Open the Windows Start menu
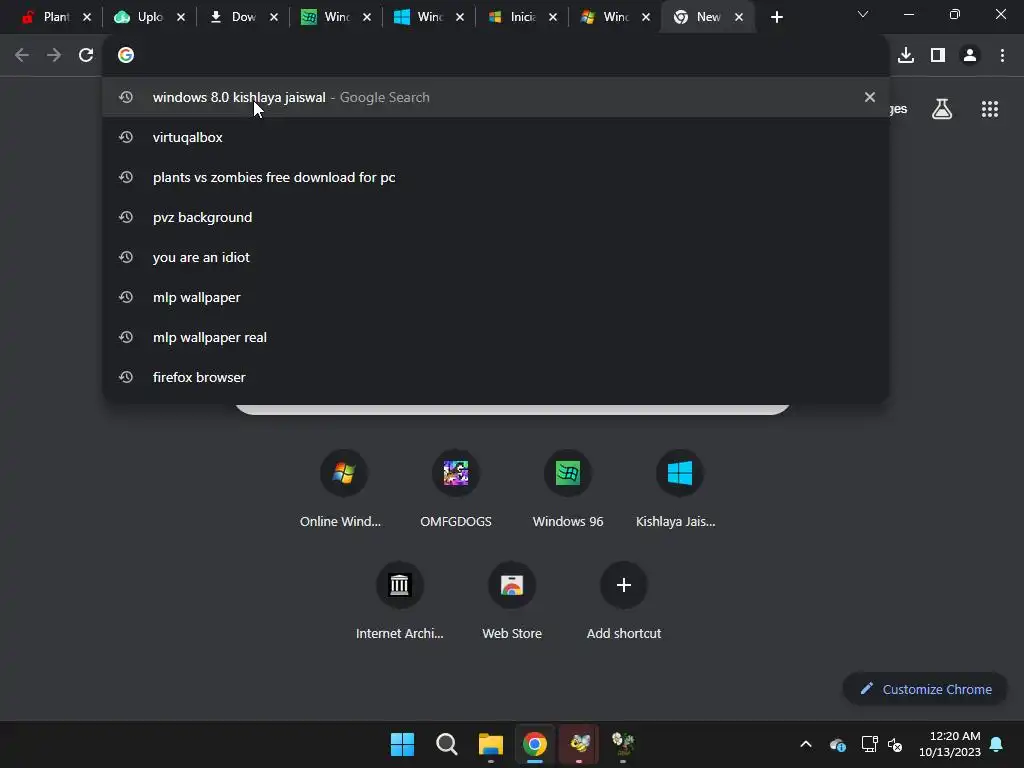The image size is (1024, 768). (402, 744)
